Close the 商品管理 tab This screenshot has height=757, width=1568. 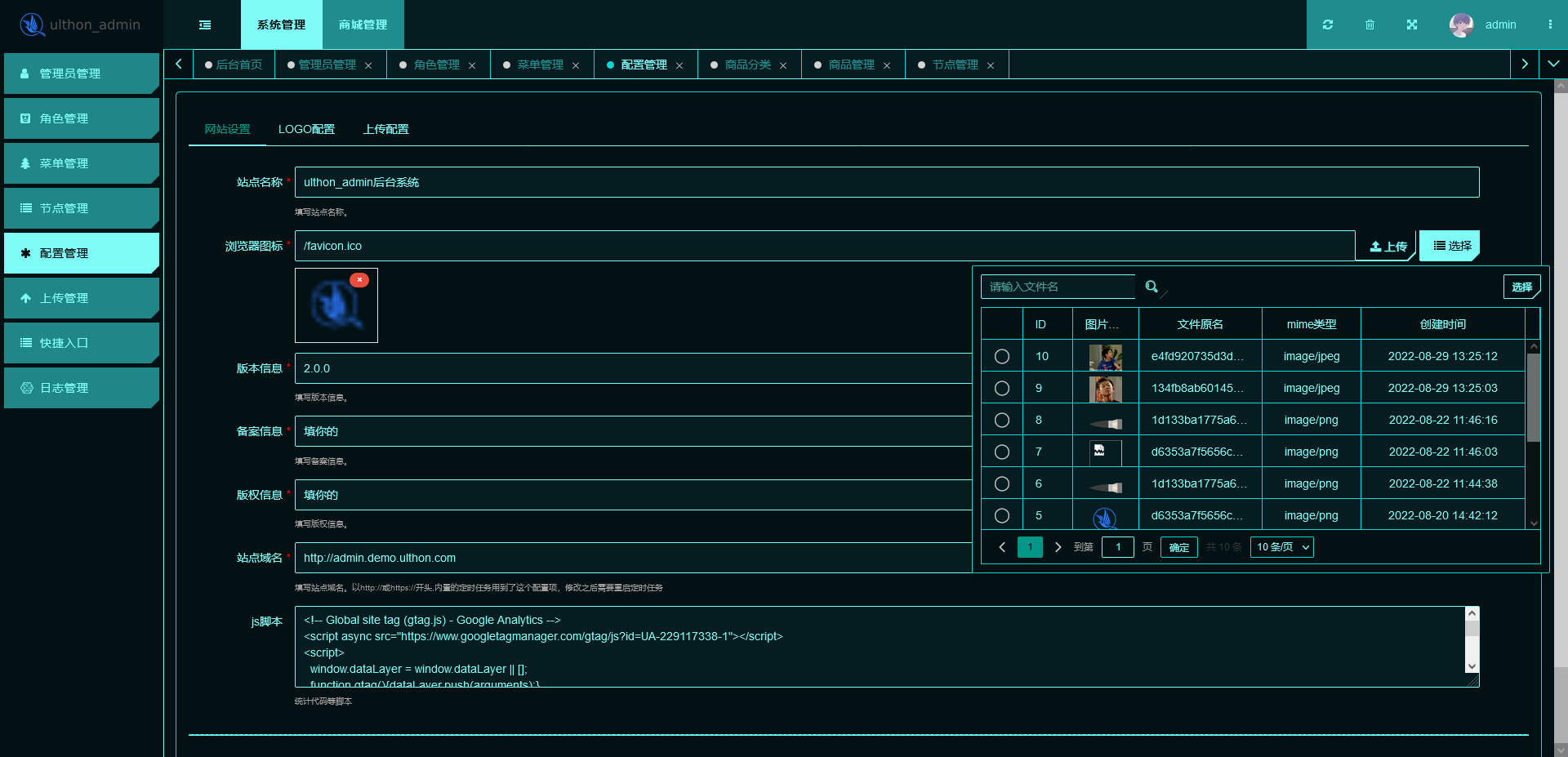(x=887, y=65)
